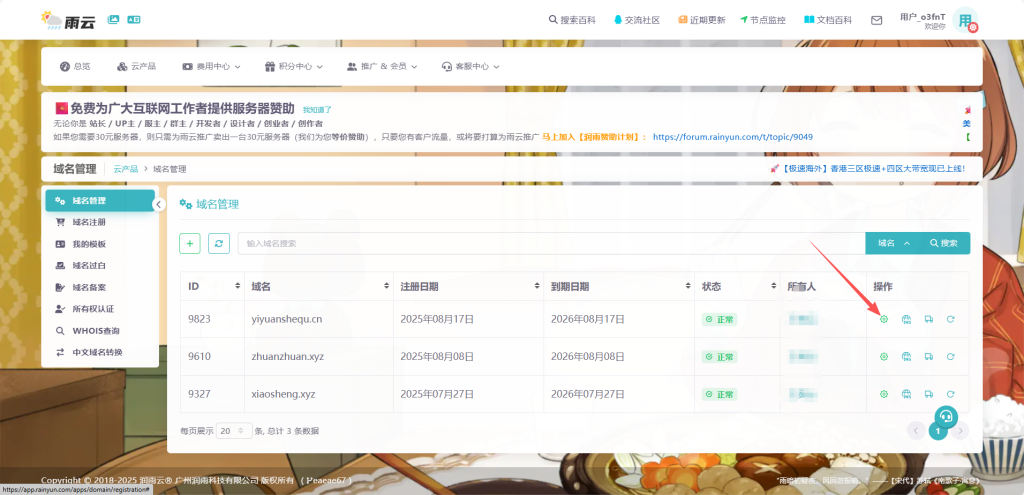Select 域名注册 in the sidebar
The image size is (1024, 495).
coord(89,222)
